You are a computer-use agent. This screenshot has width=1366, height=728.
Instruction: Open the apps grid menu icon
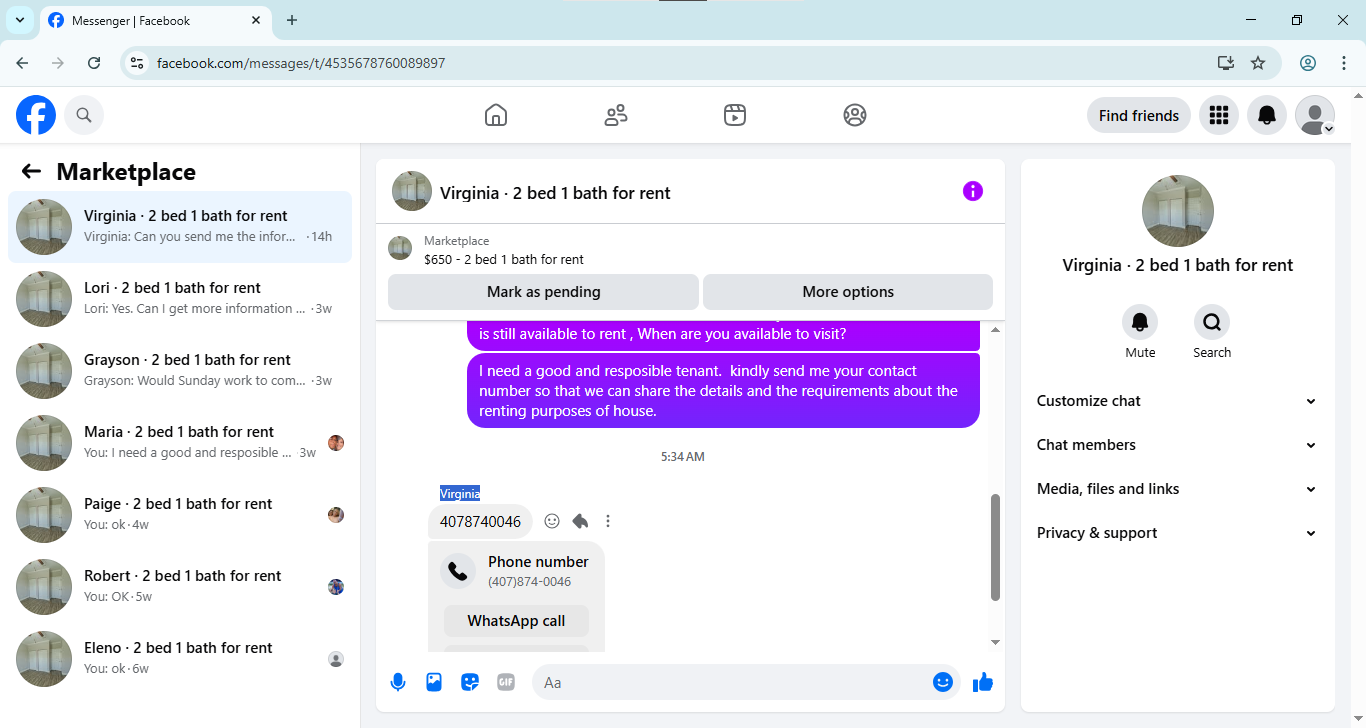[x=1219, y=115]
